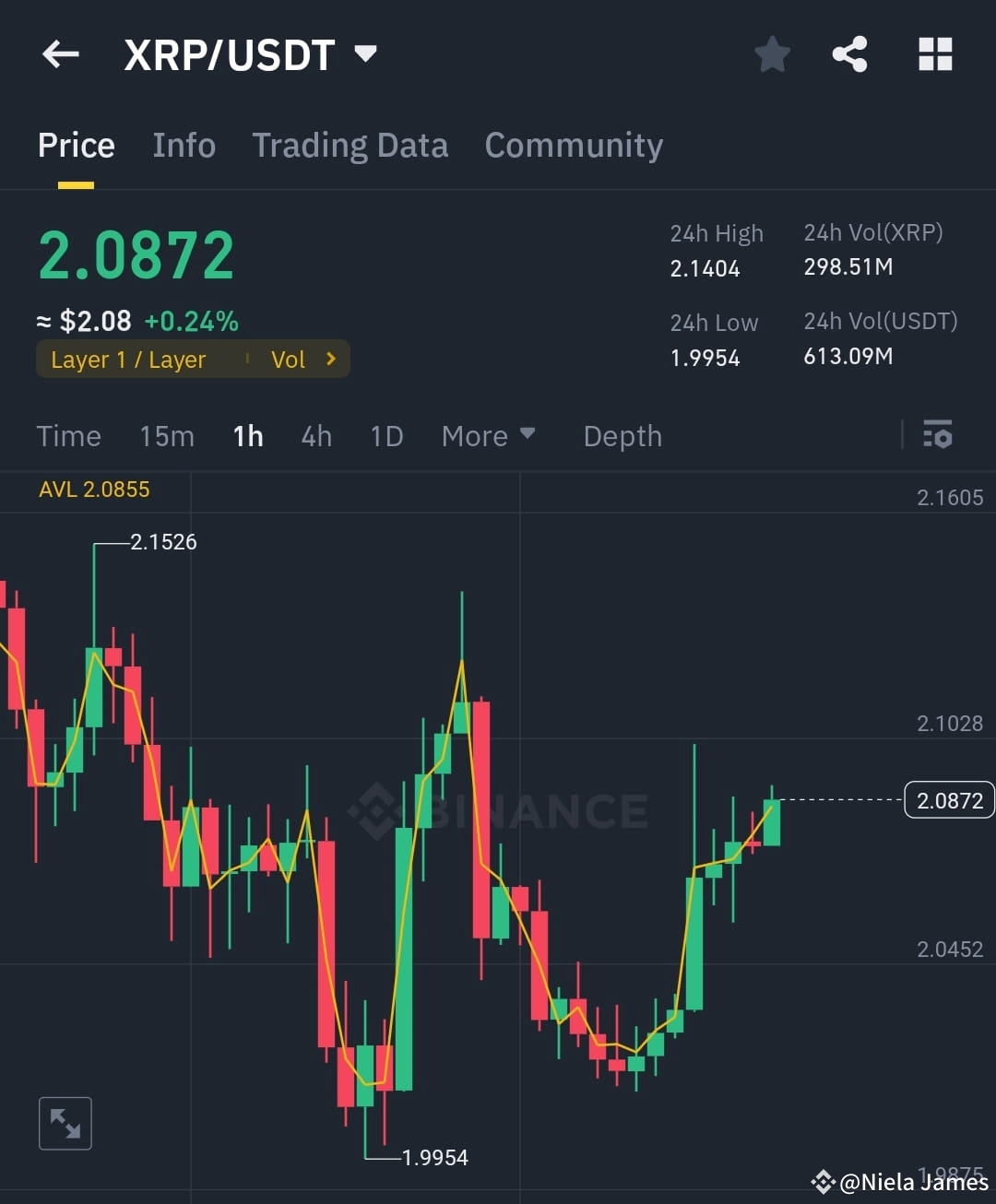View the Community tab
This screenshot has height=1204, width=996.
click(573, 145)
